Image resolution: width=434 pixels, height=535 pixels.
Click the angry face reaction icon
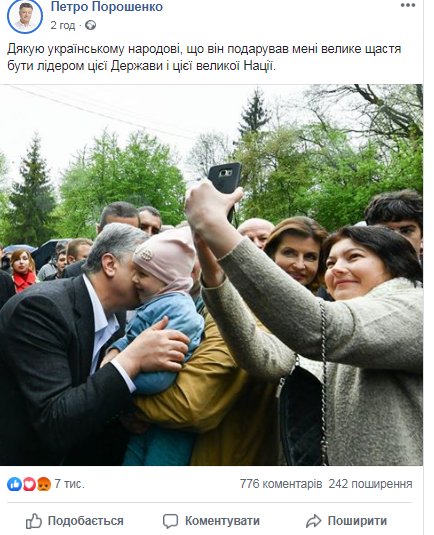click(x=44, y=484)
